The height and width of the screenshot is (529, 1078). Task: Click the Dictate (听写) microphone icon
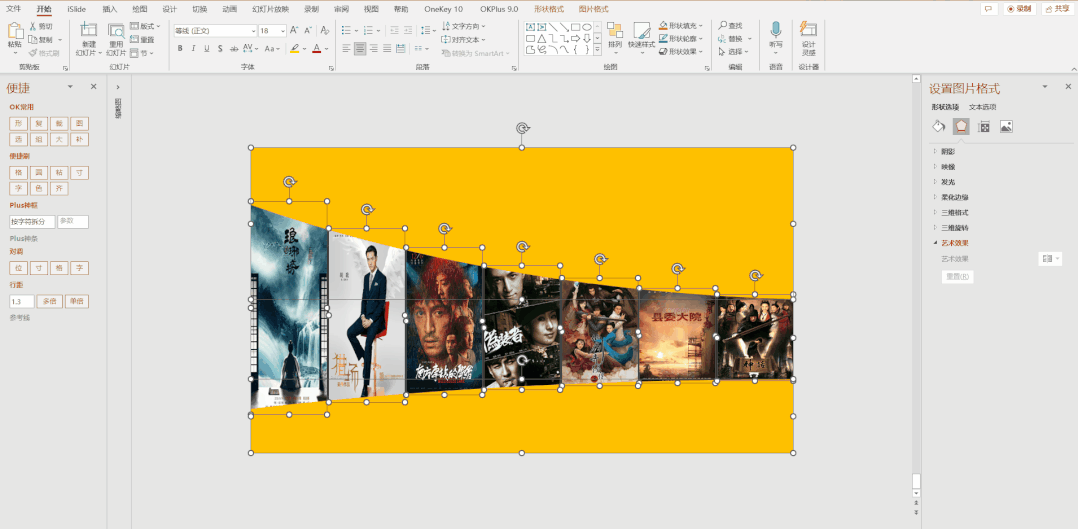(x=776, y=30)
